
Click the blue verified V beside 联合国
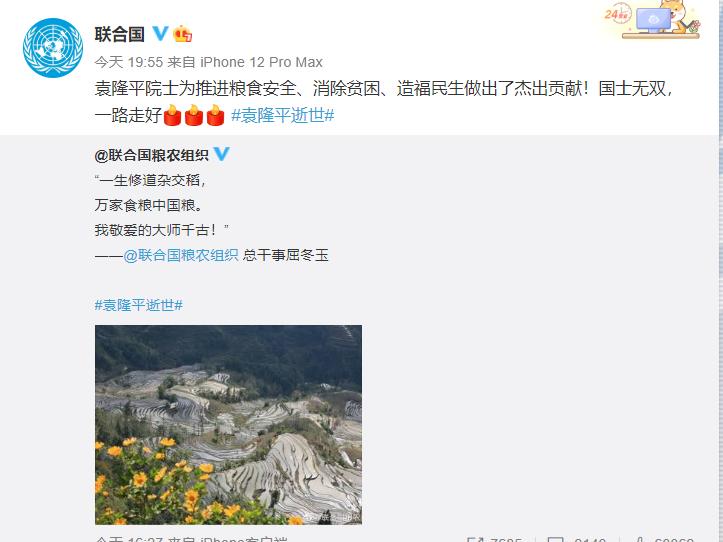(x=160, y=33)
